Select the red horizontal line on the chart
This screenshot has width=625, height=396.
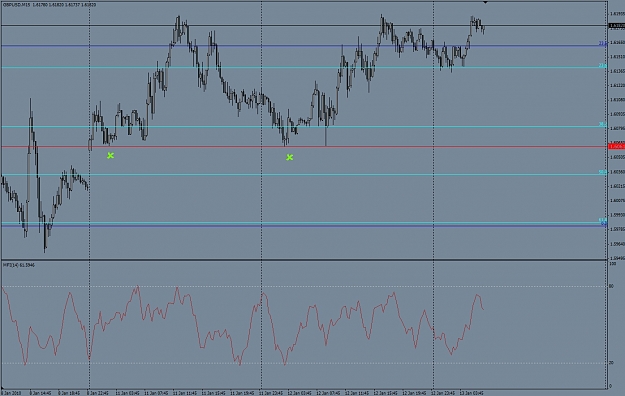[x=305, y=147]
